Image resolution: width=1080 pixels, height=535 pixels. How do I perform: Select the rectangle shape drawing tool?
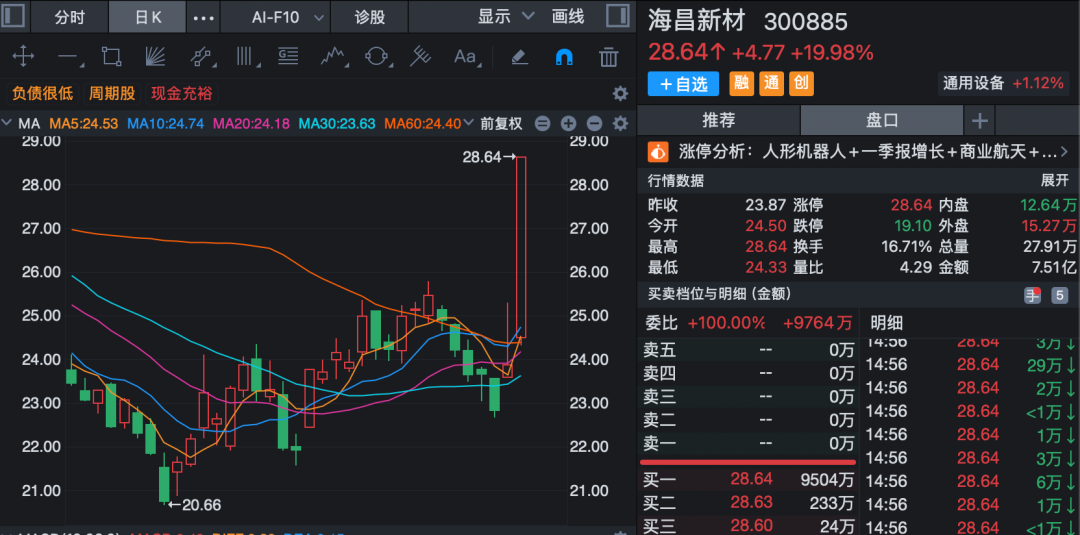tap(111, 57)
